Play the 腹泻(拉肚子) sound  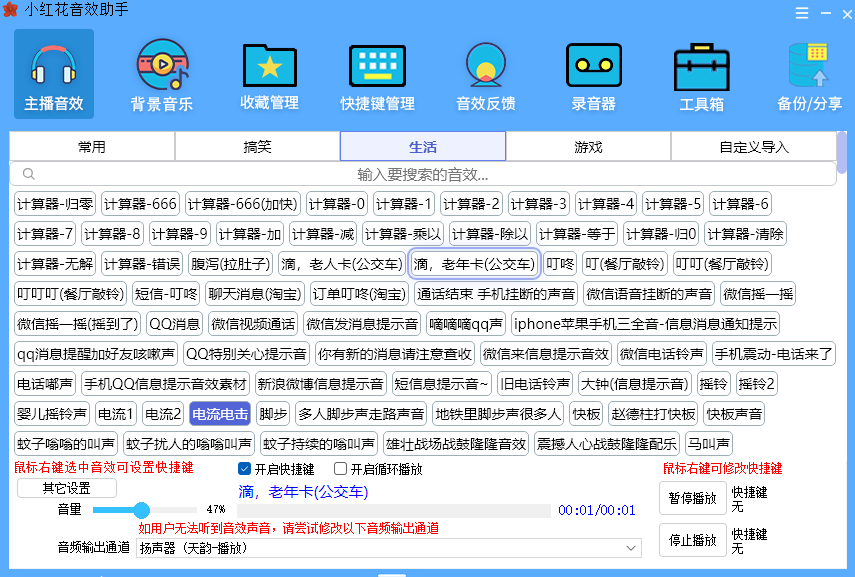coord(230,264)
